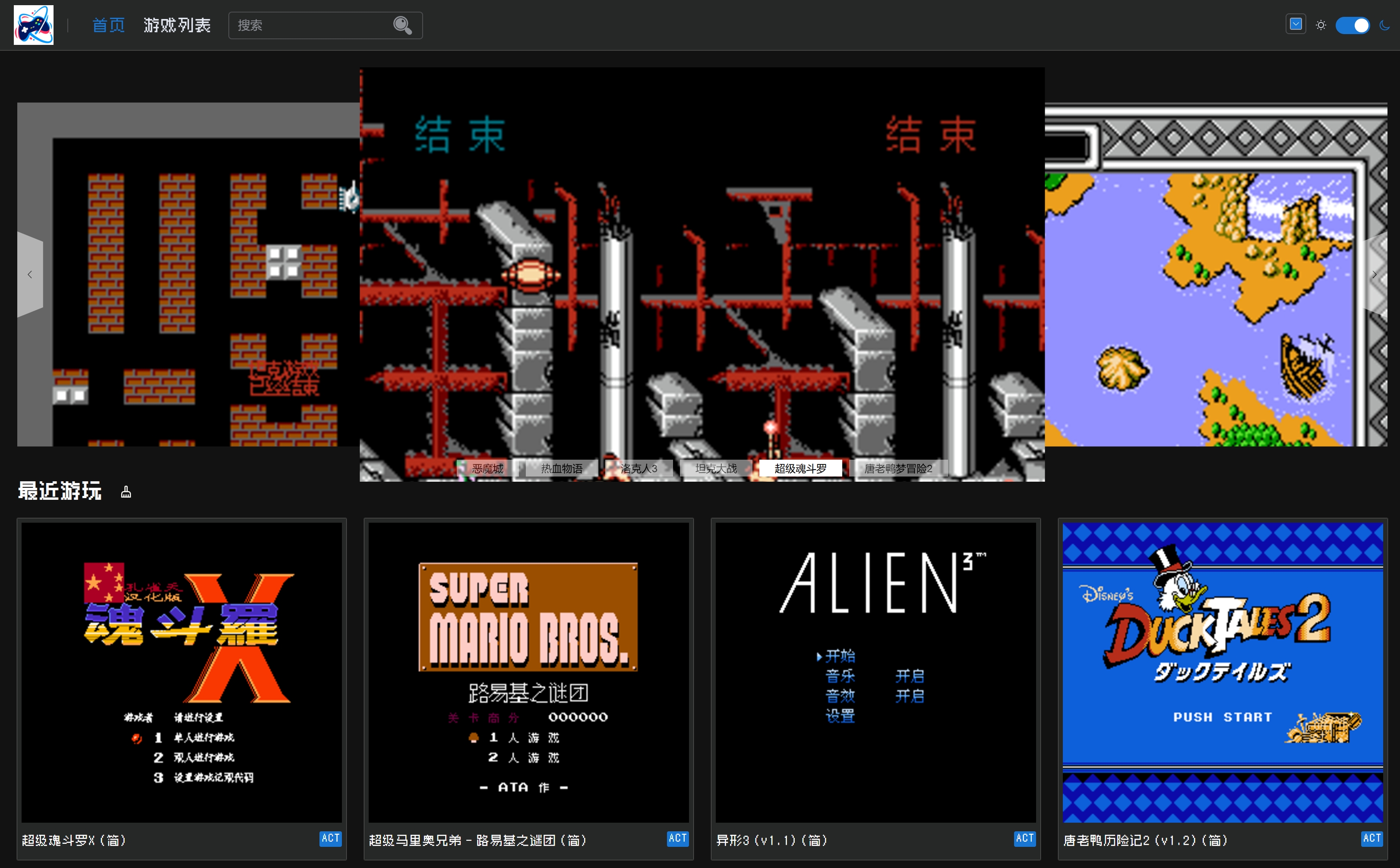Click 超级马里奥兄弟 - 路易基之谜团 title
1400x868 pixels.
(x=477, y=840)
